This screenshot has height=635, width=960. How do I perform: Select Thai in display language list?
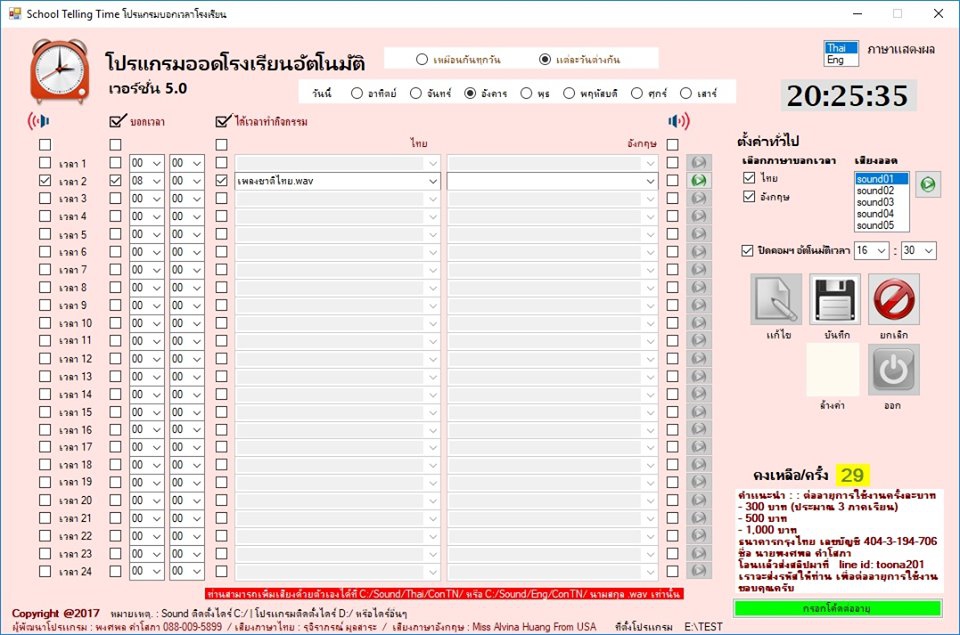pos(841,48)
